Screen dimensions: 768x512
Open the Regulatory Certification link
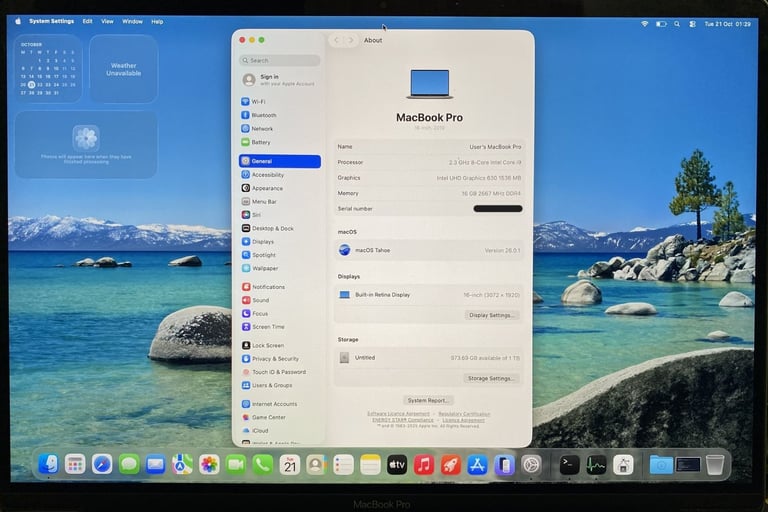[x=464, y=414]
